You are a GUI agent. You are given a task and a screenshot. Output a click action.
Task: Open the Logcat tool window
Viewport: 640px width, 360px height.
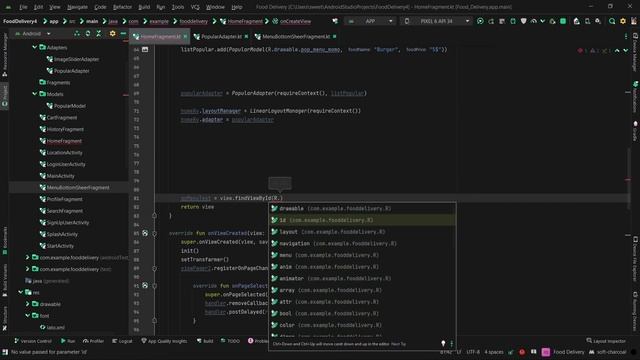[x=122, y=341]
